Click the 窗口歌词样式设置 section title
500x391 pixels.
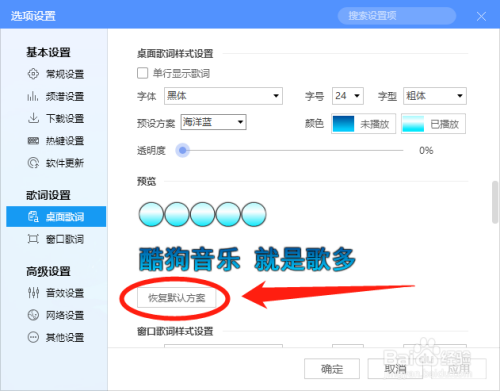tap(175, 331)
